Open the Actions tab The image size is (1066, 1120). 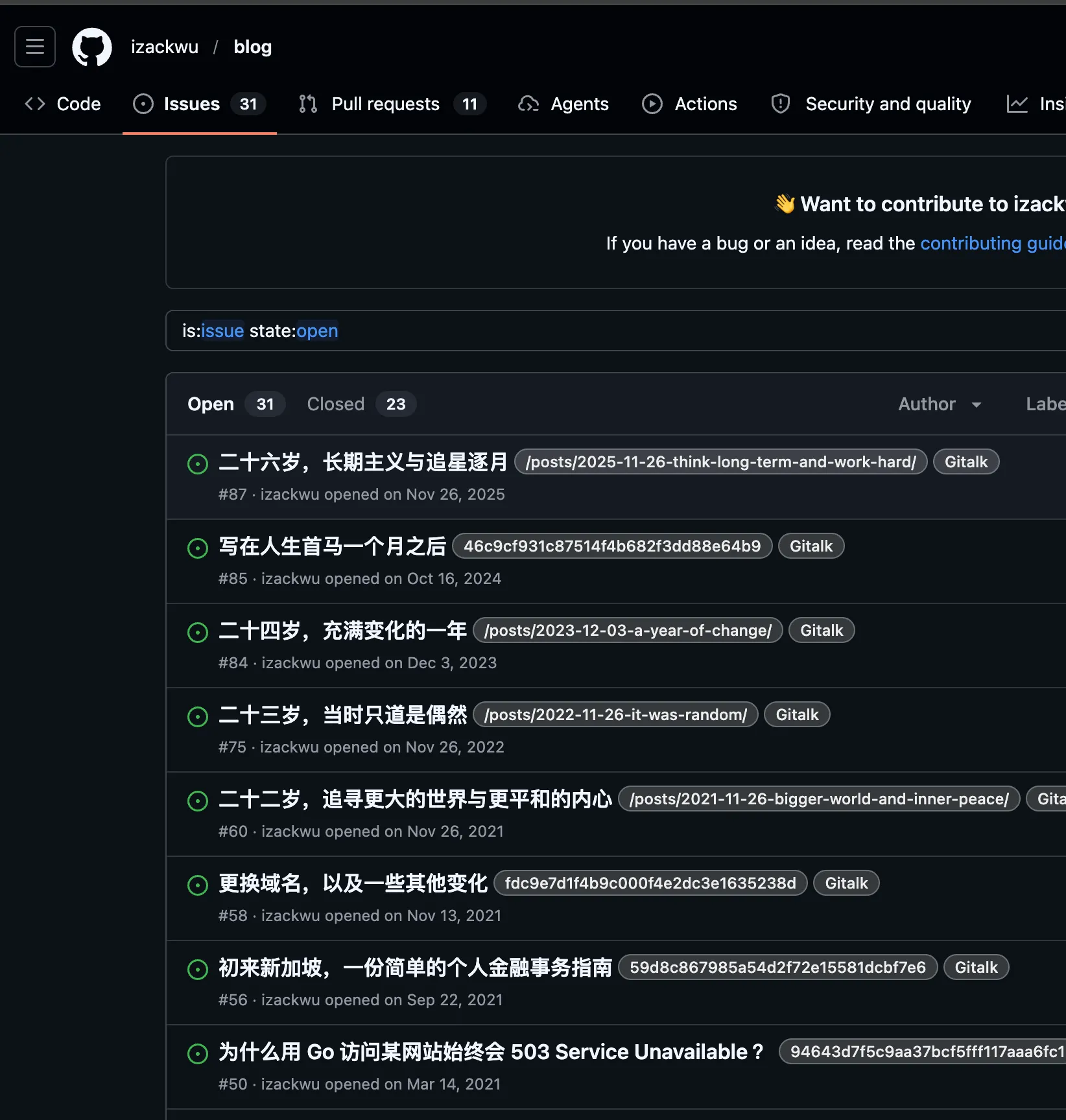click(690, 104)
